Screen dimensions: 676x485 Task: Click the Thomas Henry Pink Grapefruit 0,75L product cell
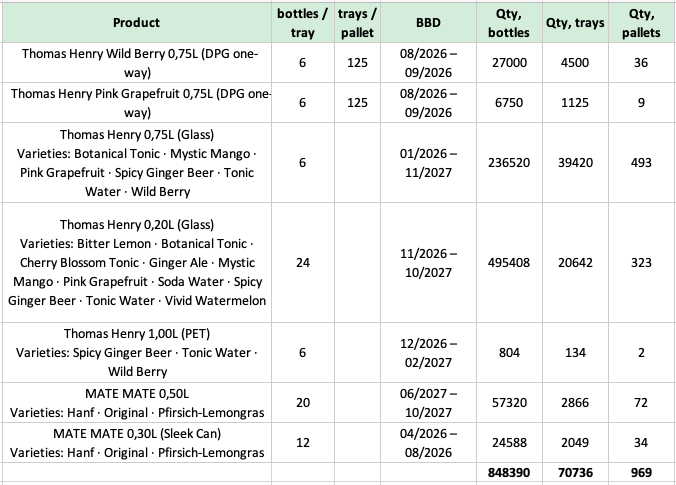[x=137, y=103]
